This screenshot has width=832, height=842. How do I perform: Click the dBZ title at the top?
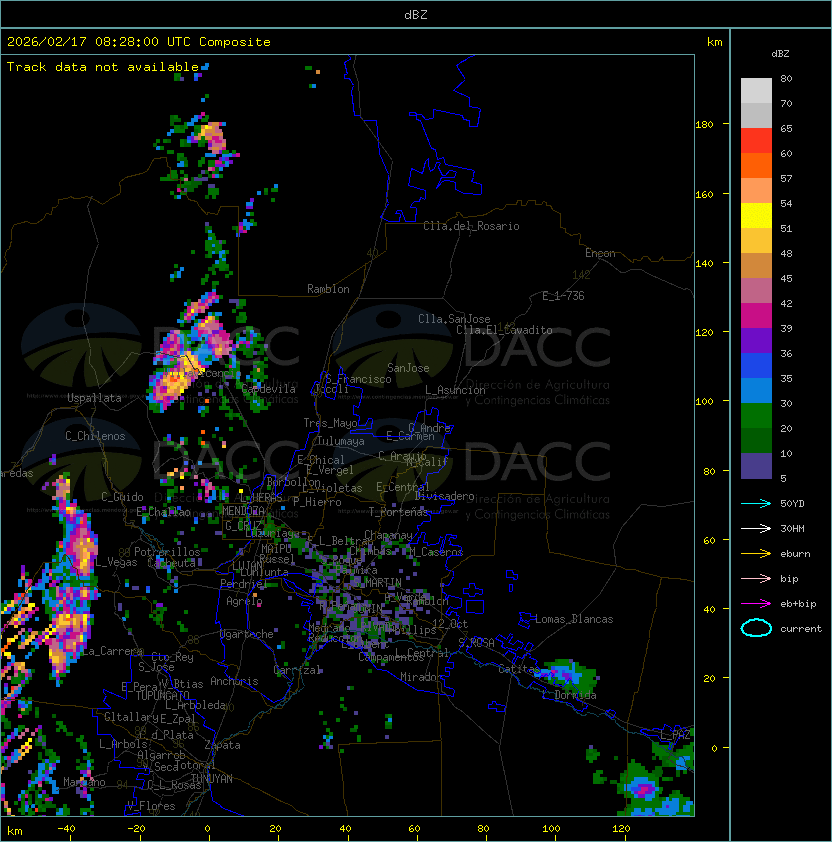(x=416, y=14)
